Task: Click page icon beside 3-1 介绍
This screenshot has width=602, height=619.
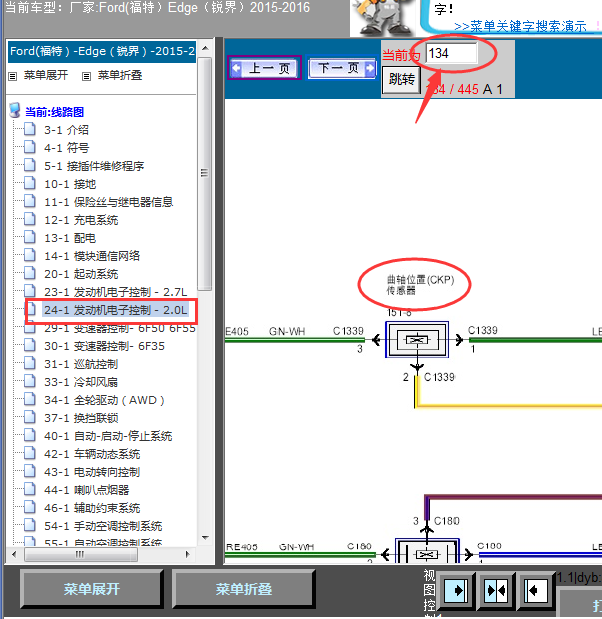Action: click(x=30, y=129)
